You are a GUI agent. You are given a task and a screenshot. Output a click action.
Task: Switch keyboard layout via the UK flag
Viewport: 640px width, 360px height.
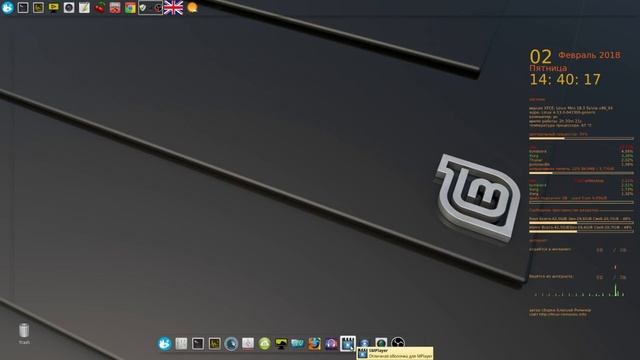click(x=173, y=7)
